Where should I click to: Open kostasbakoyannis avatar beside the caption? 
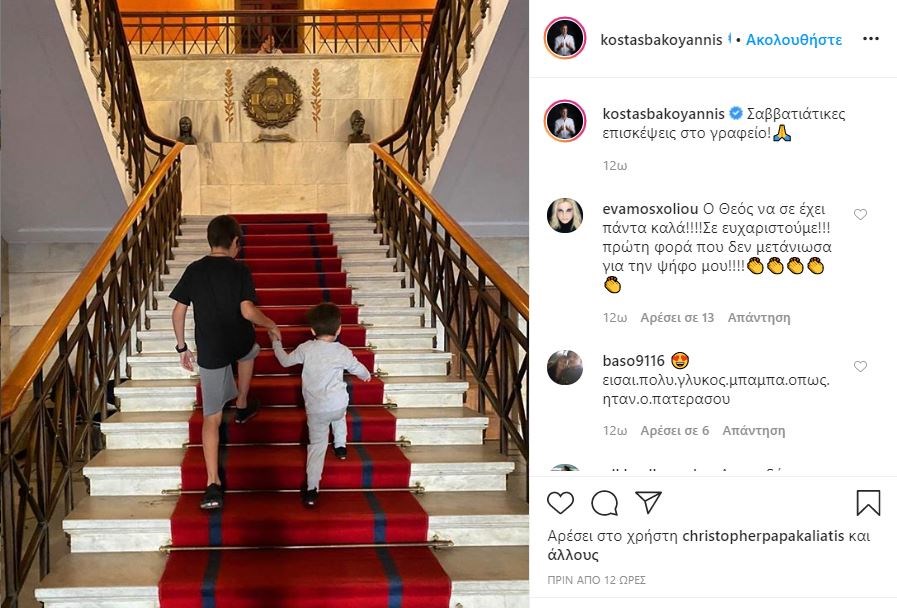click(565, 121)
